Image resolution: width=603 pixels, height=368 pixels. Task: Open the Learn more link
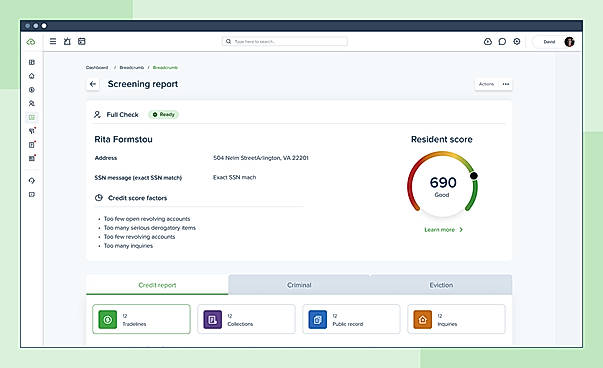[440, 230]
